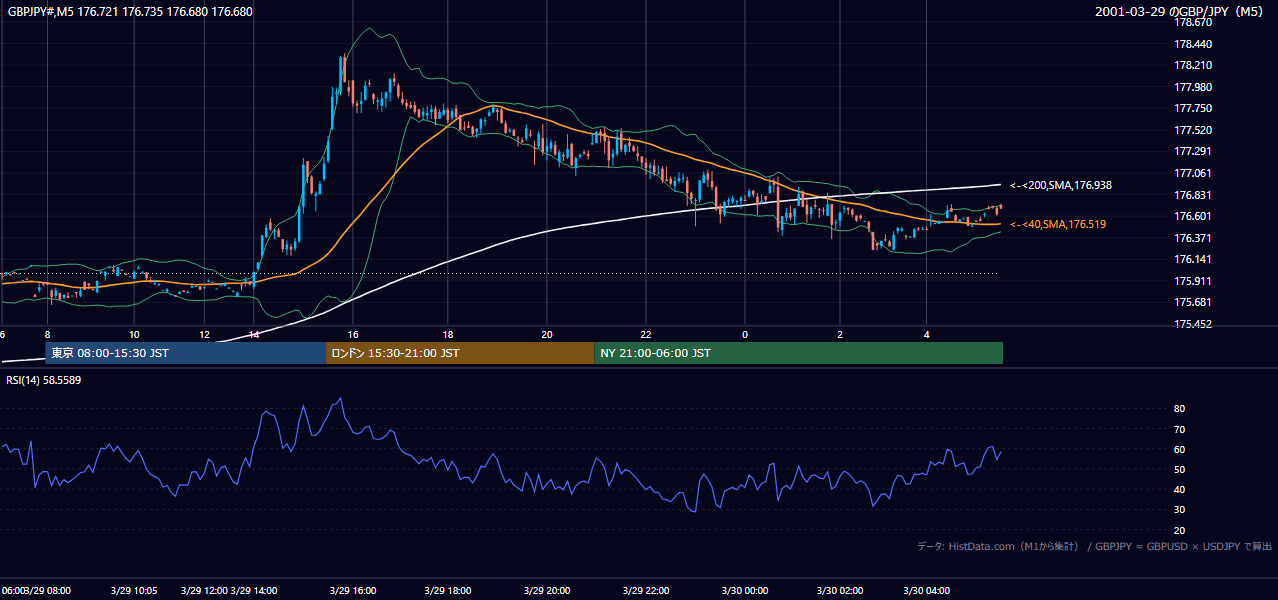This screenshot has height=600, width=1278.
Task: Click hour label 14 on chart time axis
Action: 254,334
